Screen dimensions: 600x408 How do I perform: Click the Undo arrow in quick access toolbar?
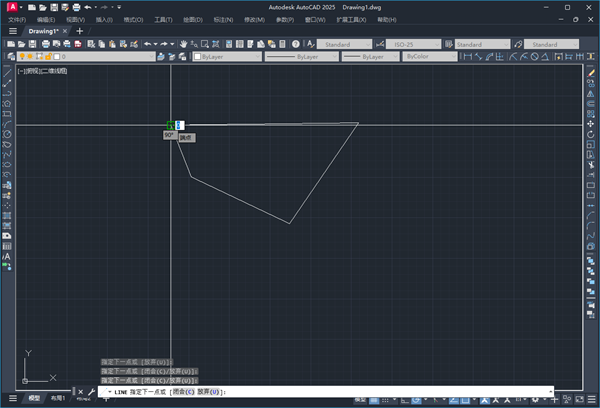pos(88,7)
